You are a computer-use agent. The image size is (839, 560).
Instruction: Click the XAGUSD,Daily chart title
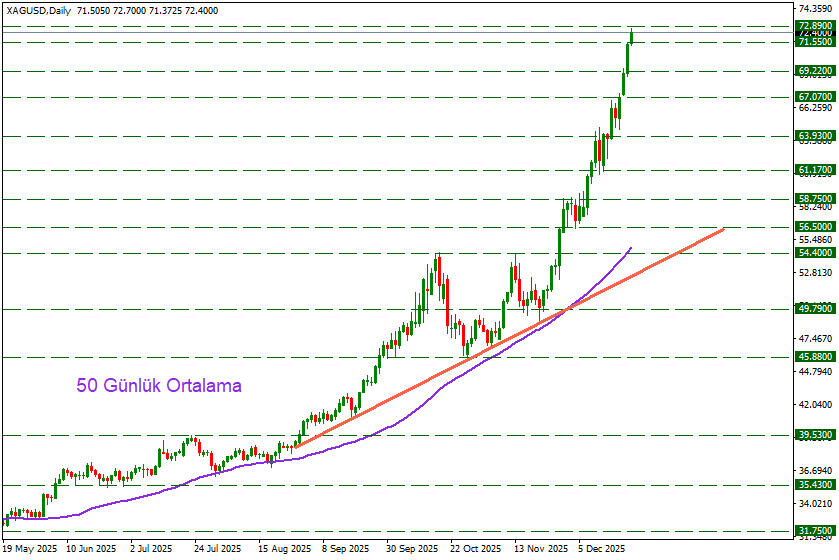[x=38, y=8]
